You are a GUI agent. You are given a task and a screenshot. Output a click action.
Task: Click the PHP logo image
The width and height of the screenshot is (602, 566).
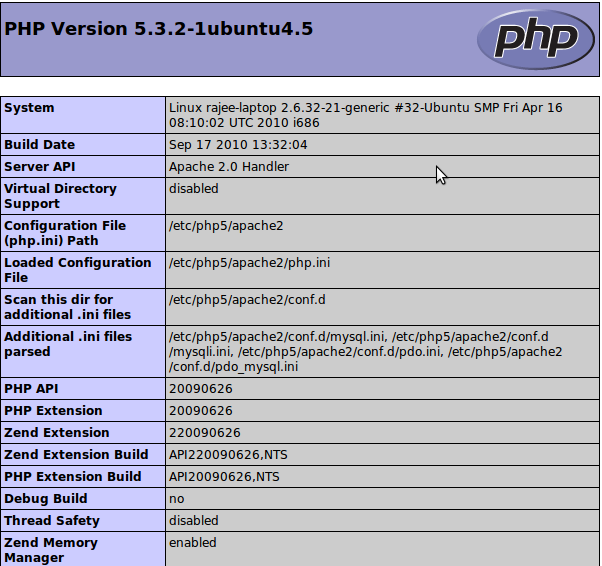coord(536,39)
